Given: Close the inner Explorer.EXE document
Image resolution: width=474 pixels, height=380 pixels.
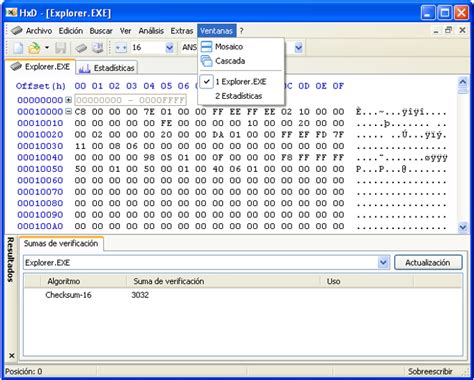Looking at the screenshot, I should click(x=462, y=30).
